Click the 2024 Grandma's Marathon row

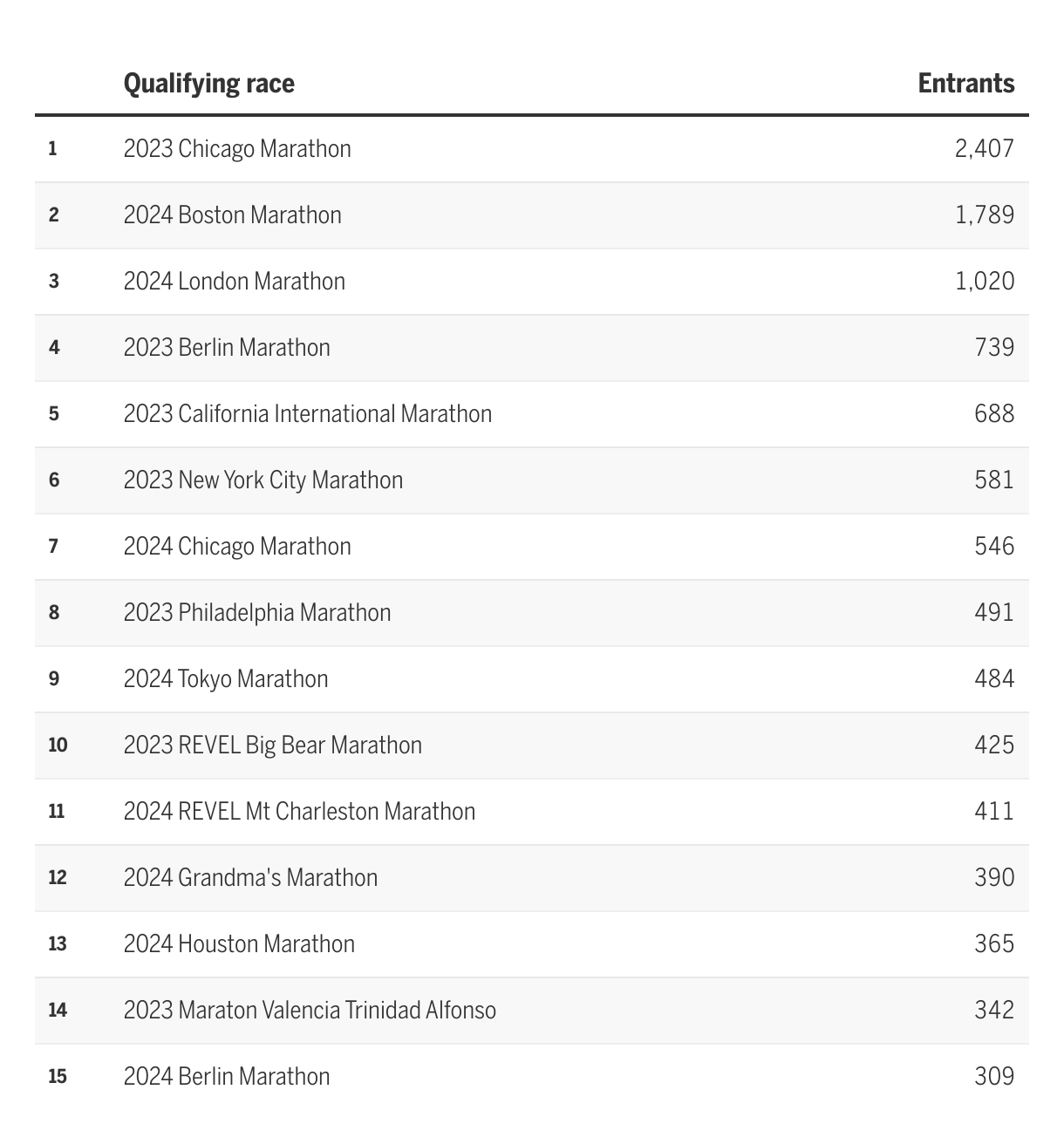coord(251,878)
